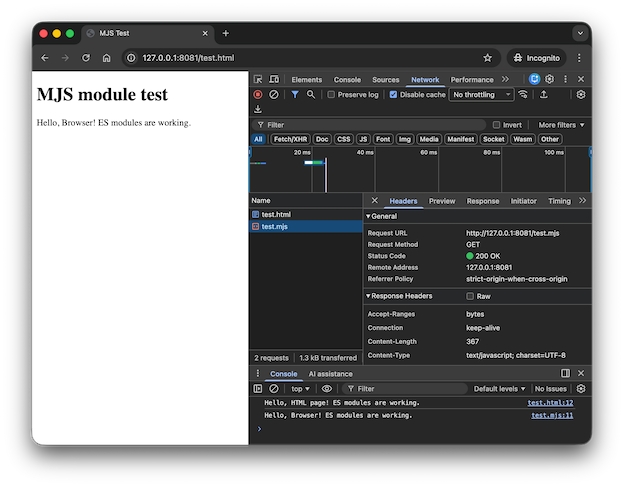Reload the page in browser toolbar

(x=86, y=58)
